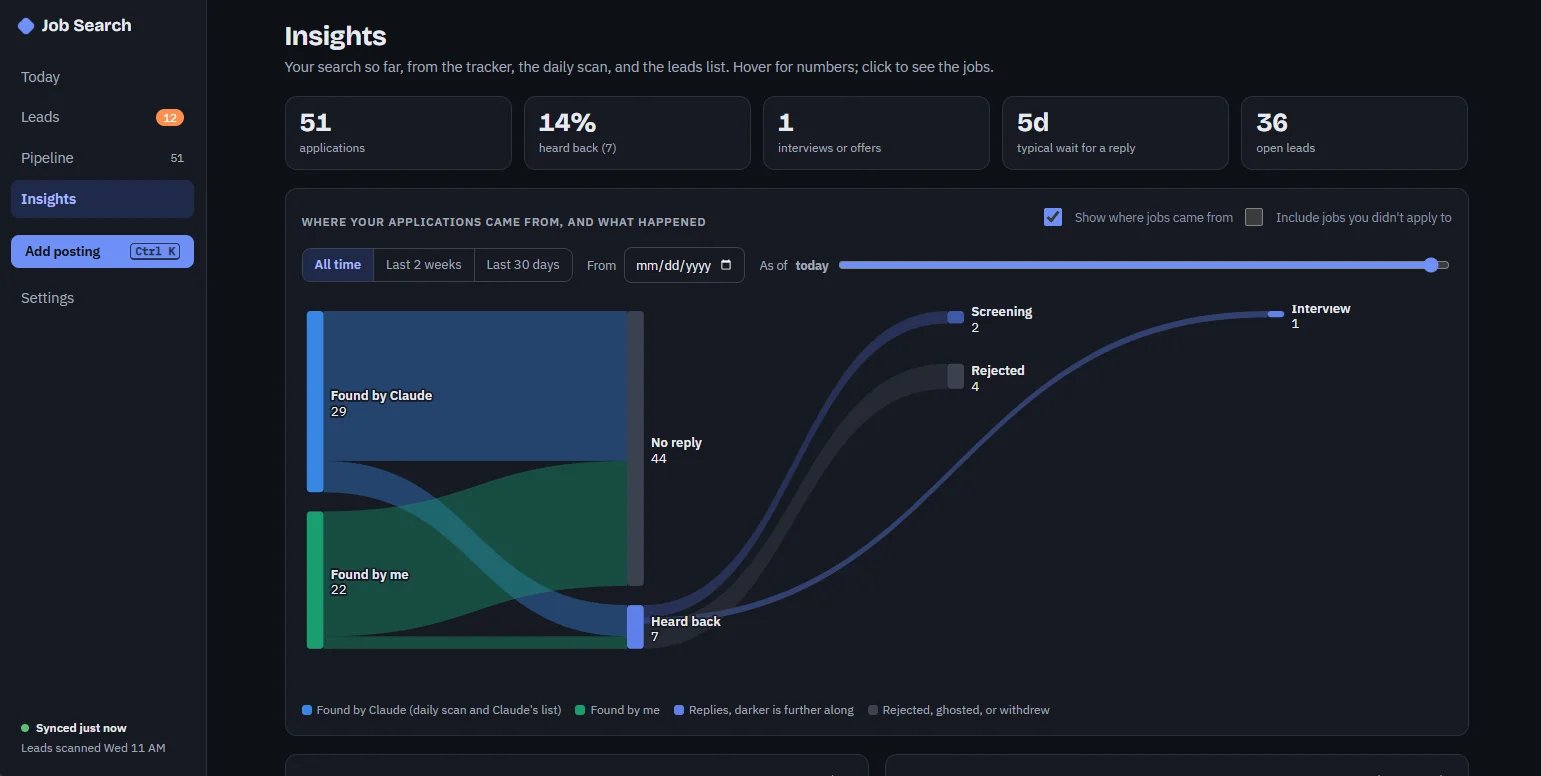Click the orange 12 badge next to Leads
The width and height of the screenshot is (1541, 776).
(x=170, y=118)
